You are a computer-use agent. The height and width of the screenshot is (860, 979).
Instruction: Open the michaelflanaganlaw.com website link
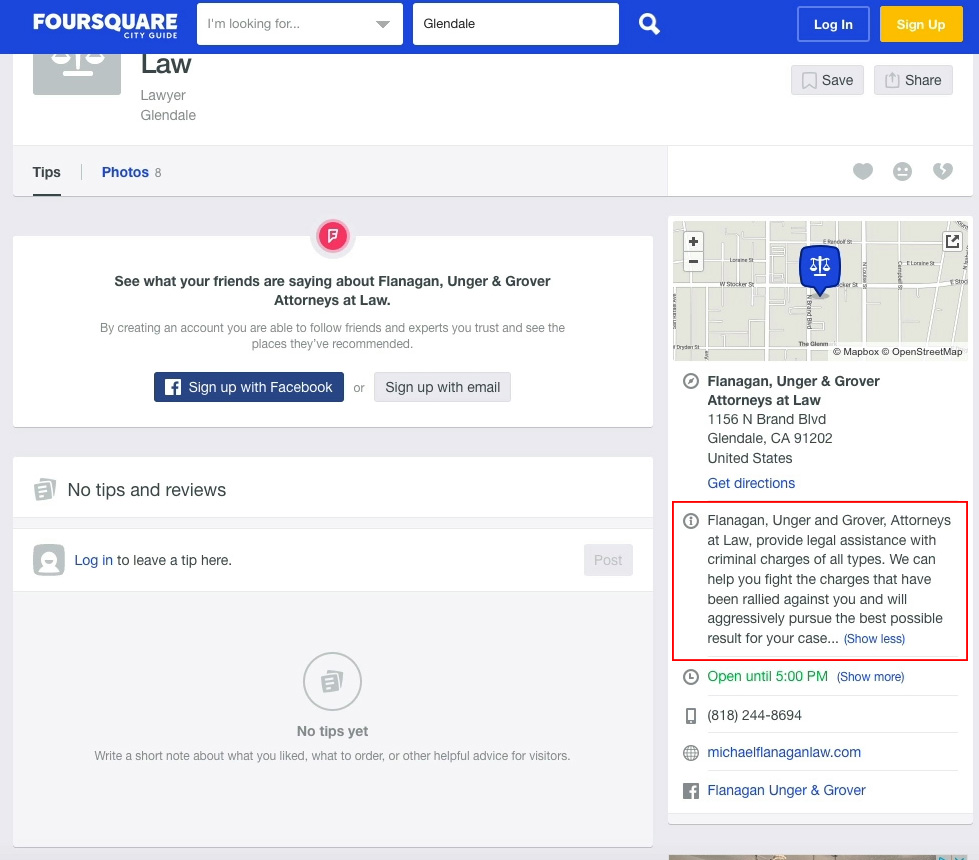784,752
